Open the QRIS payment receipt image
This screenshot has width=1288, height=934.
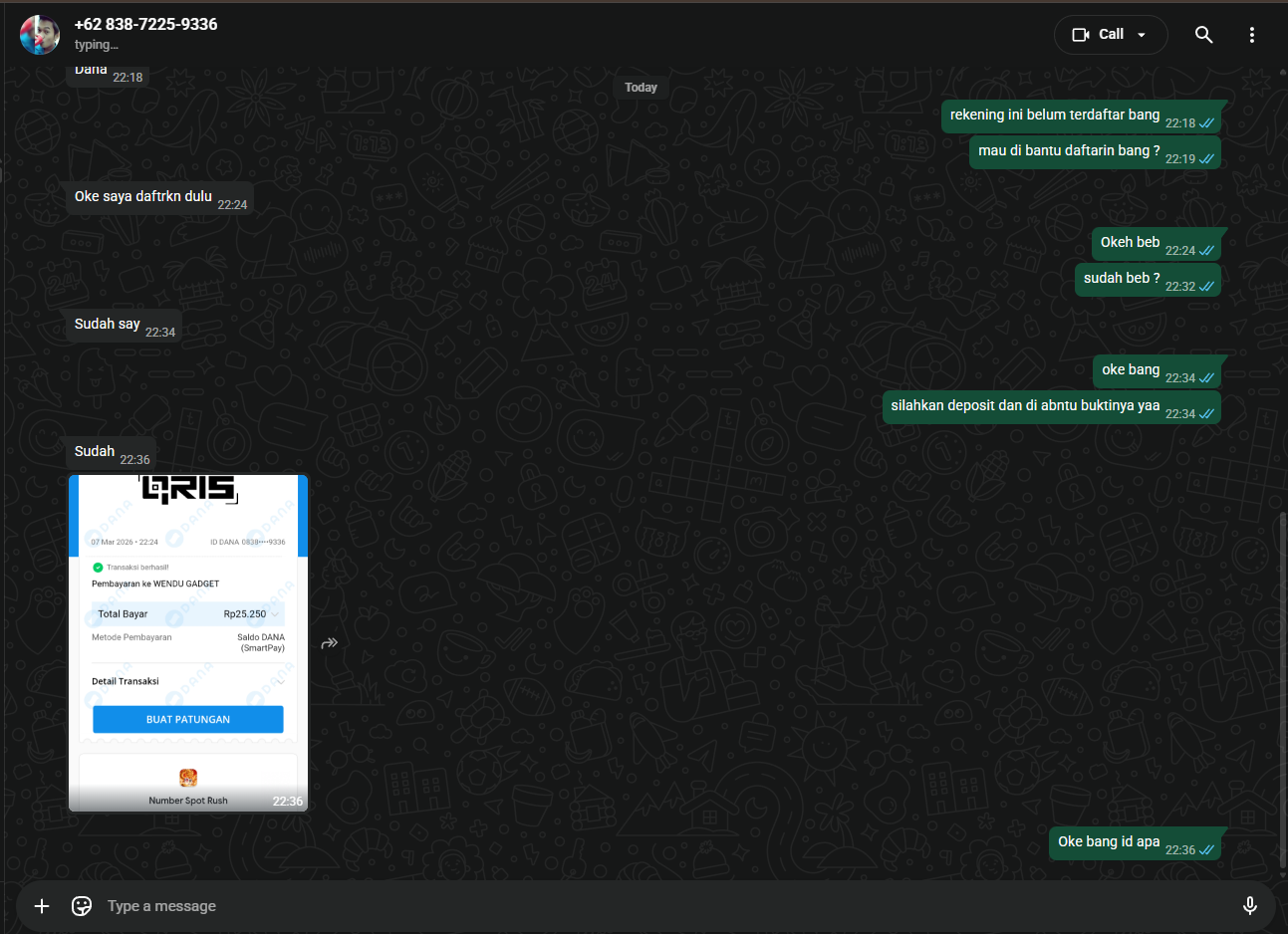click(188, 643)
